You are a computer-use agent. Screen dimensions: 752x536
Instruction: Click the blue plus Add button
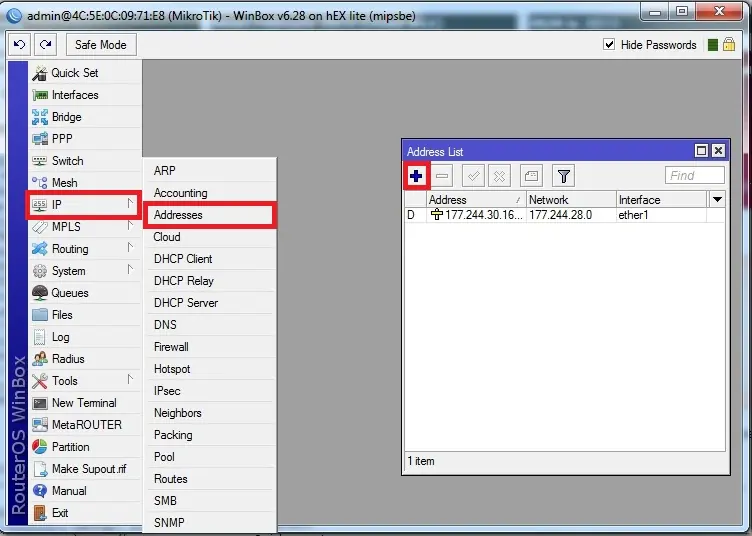pyautogui.click(x=416, y=176)
